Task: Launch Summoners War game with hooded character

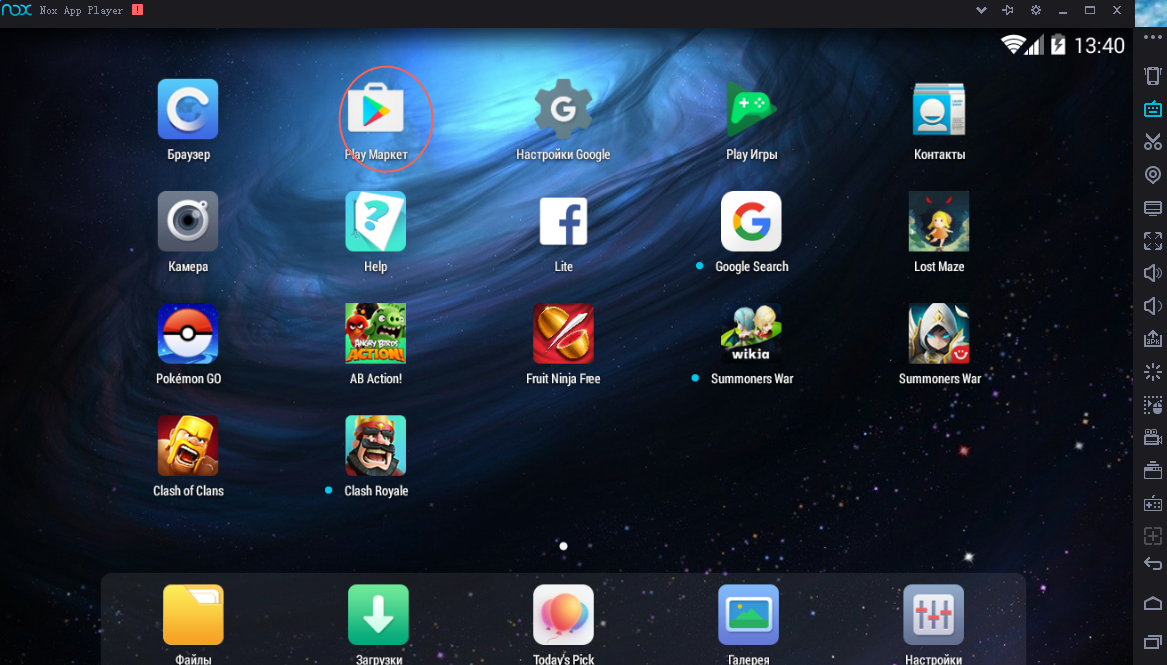Action: (939, 333)
